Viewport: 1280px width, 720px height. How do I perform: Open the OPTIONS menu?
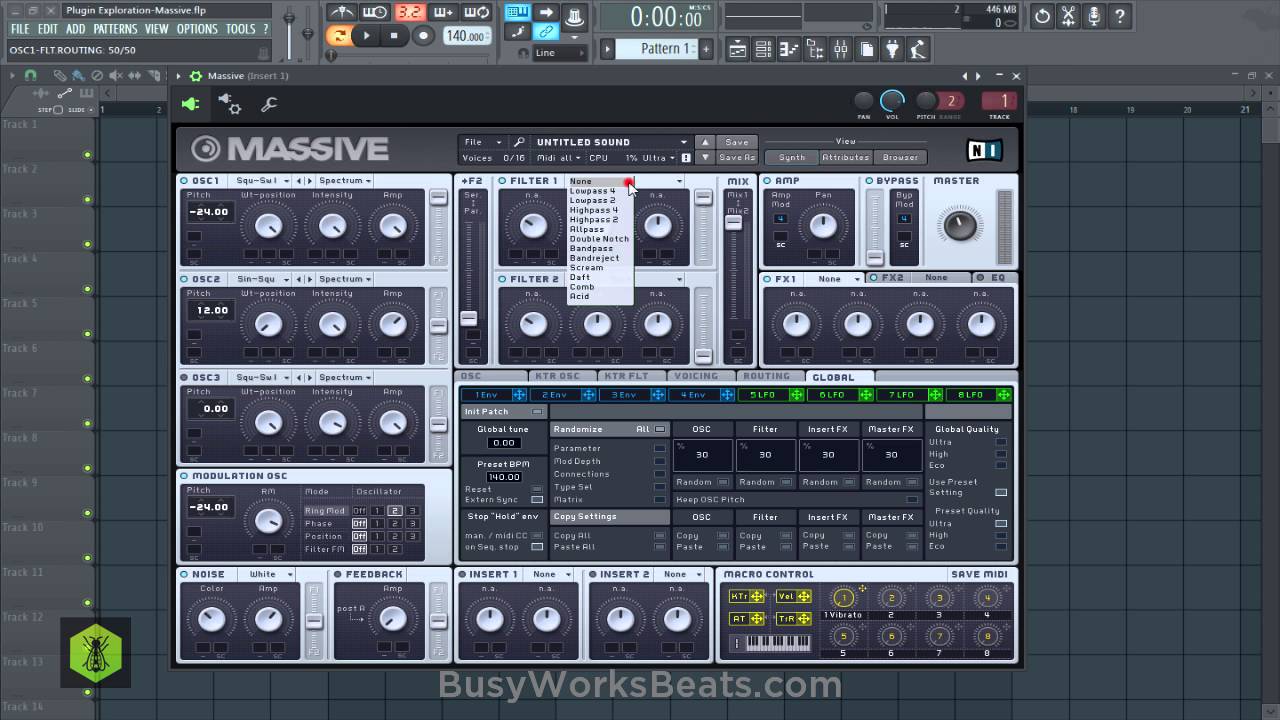coord(197,29)
